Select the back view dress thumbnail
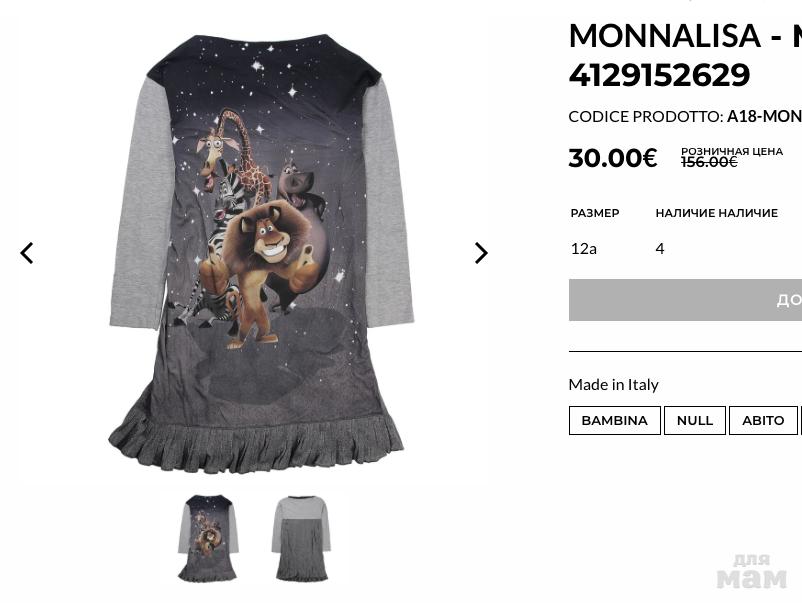The image size is (802, 603). [302, 538]
